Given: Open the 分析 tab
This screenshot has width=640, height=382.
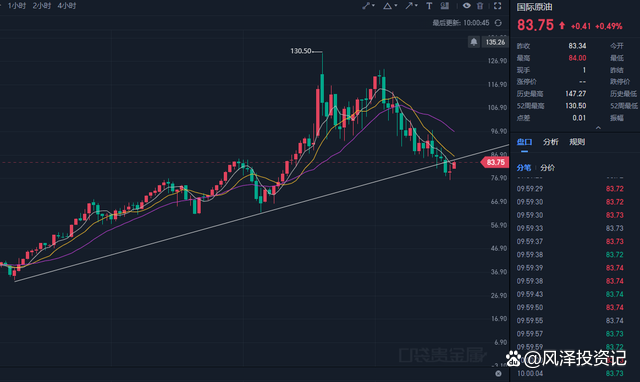Looking at the screenshot, I should pyautogui.click(x=551, y=142).
